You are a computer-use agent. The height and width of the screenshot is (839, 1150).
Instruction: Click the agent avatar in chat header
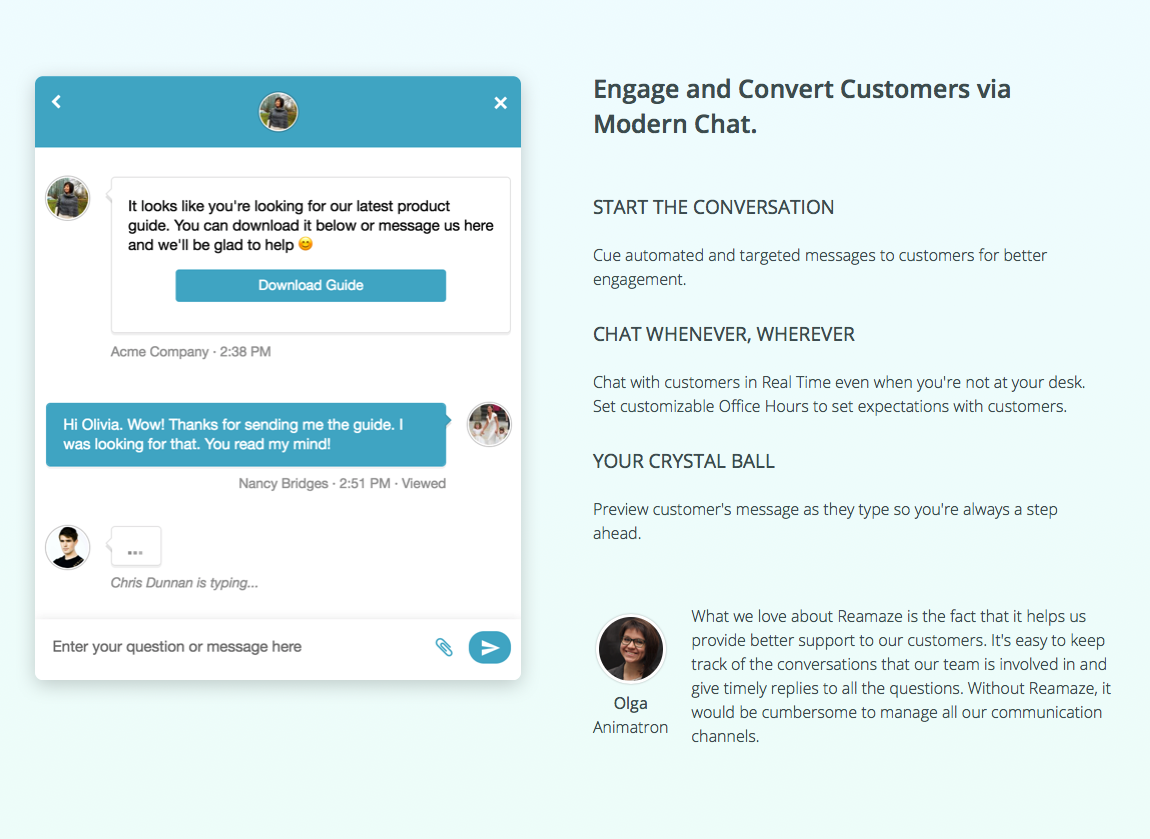[x=278, y=112]
